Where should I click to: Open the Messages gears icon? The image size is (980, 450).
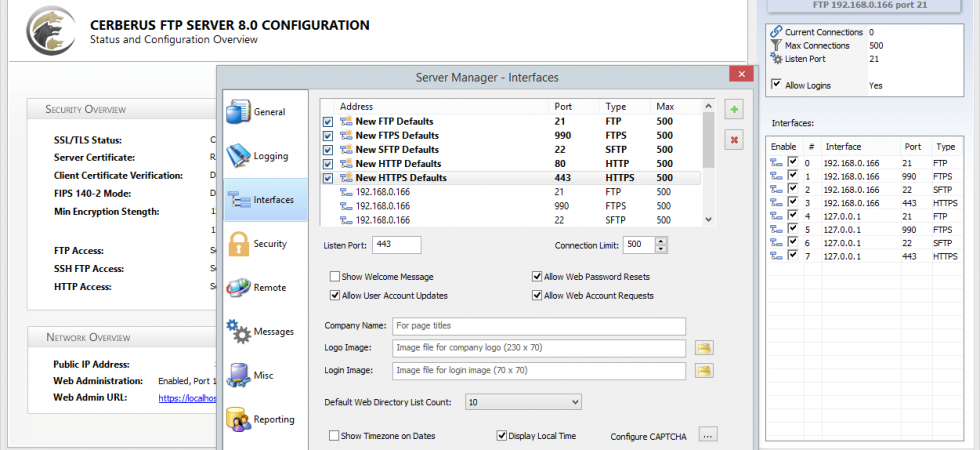tap(238, 331)
